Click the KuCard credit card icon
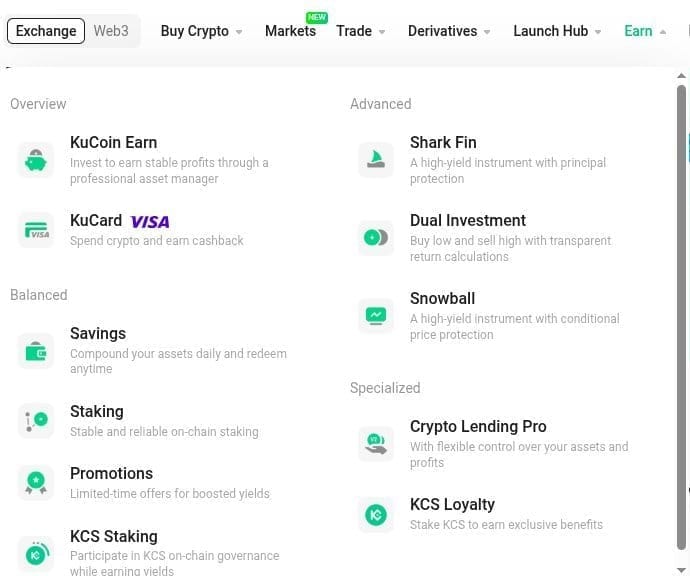Screen dimensions: 690x576 click(36, 230)
